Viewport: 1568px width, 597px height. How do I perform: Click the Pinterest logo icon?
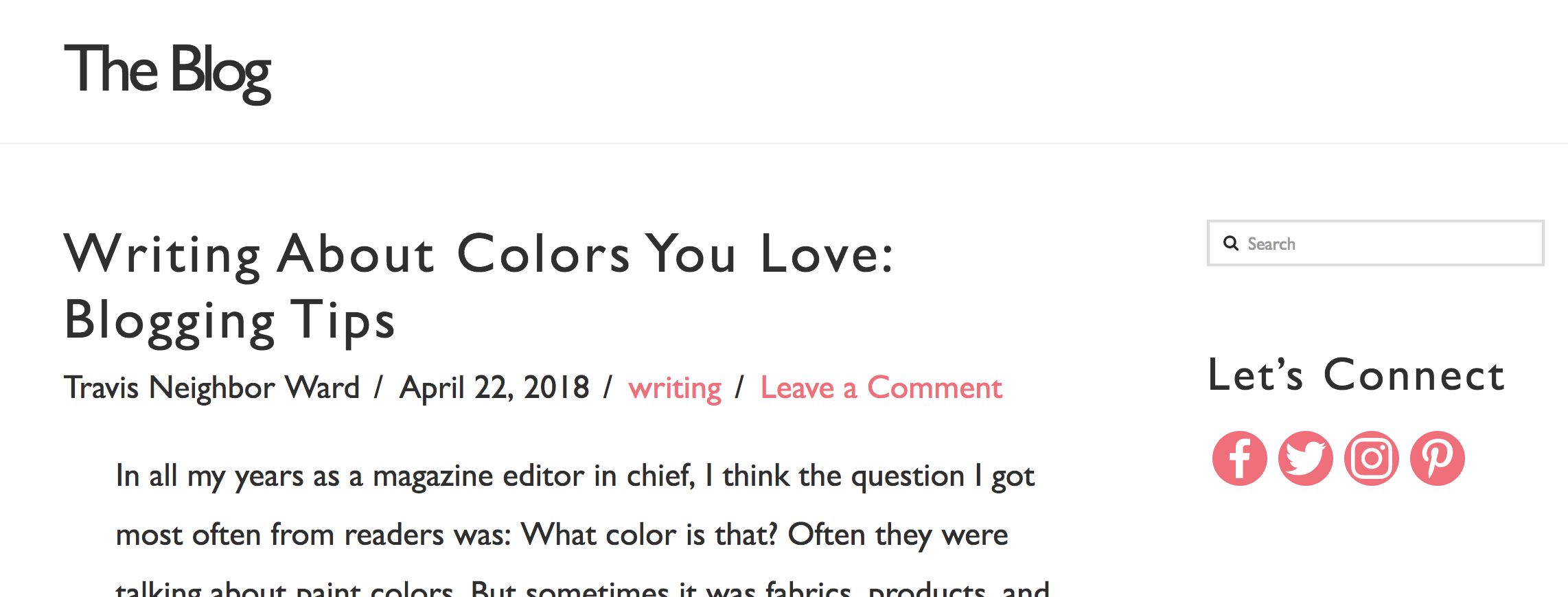coord(1437,458)
